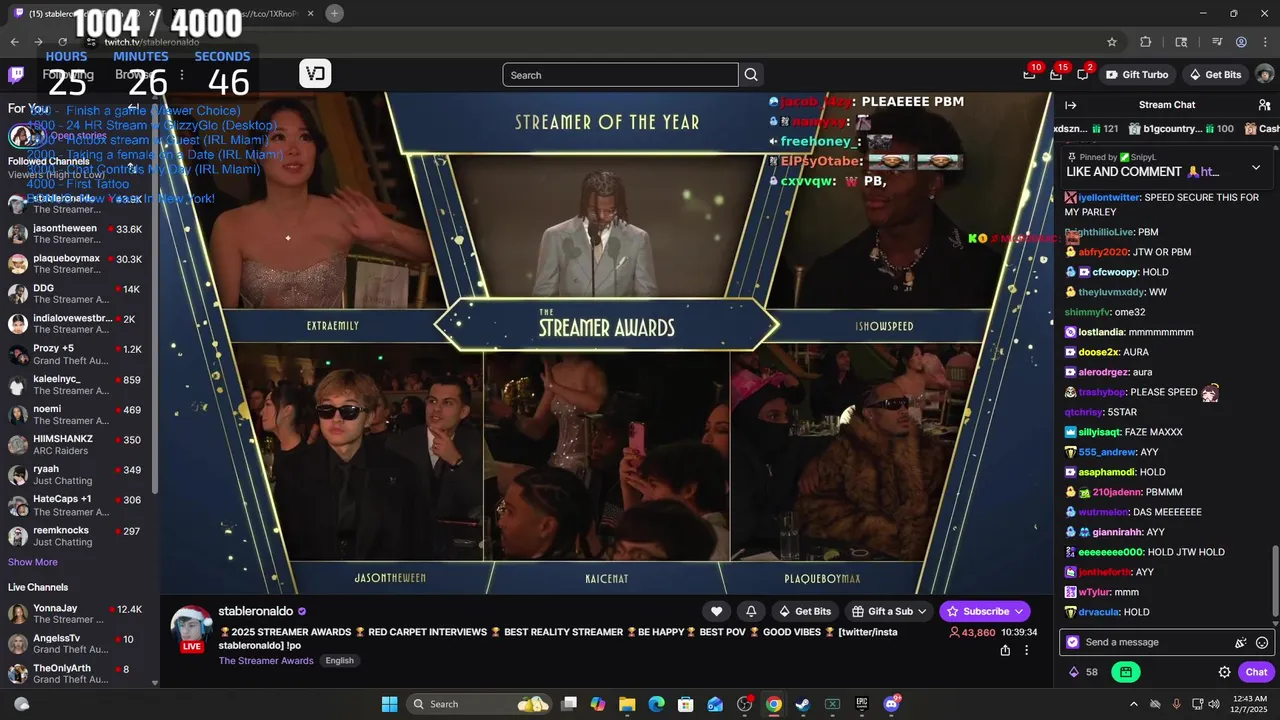The height and width of the screenshot is (720, 1280).
Task: Open channel points balance 58
Action: click(x=1083, y=672)
